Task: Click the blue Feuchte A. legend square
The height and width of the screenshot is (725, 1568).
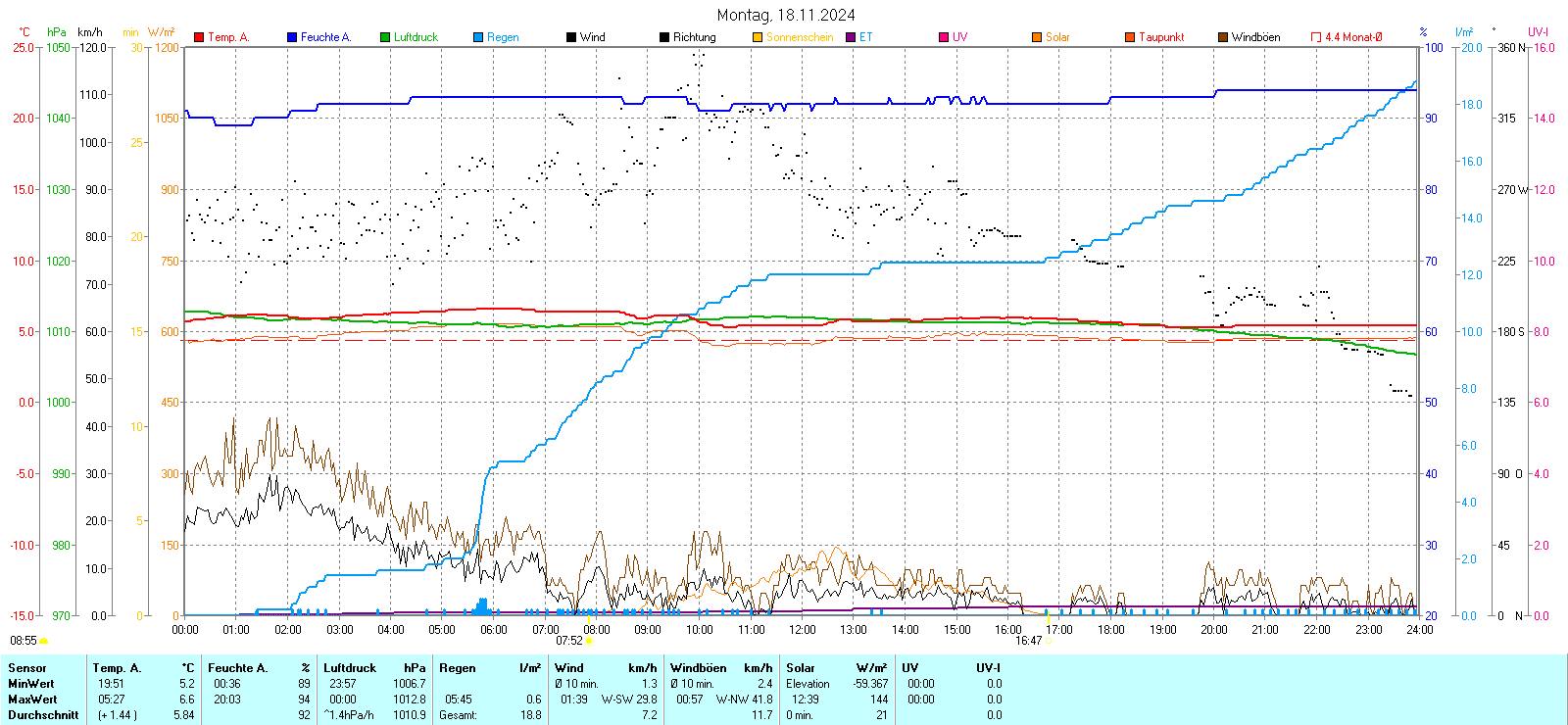Action: tap(292, 37)
